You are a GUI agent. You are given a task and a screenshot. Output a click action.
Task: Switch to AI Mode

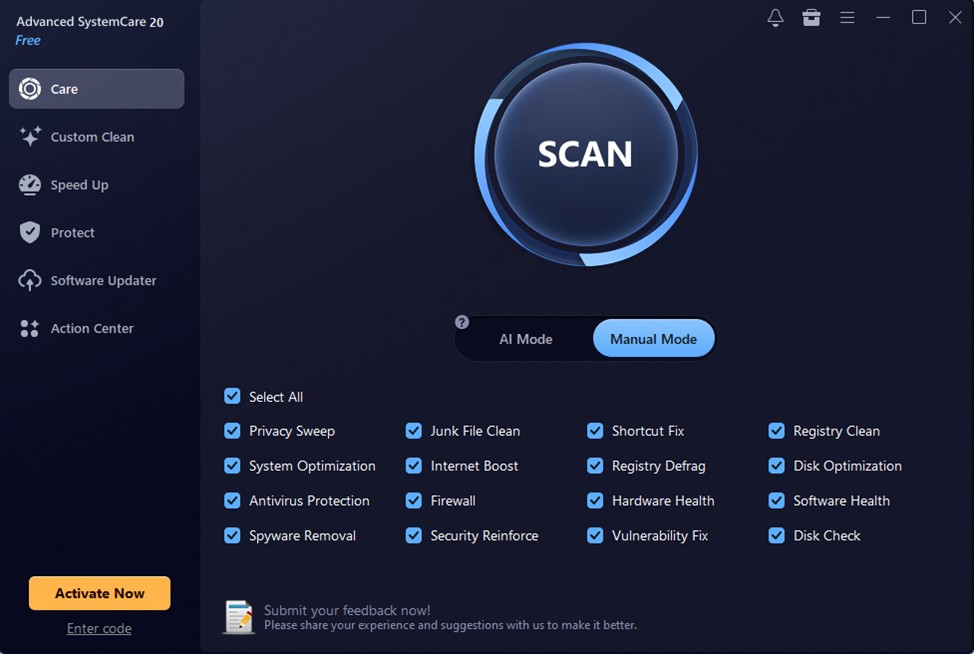click(526, 338)
